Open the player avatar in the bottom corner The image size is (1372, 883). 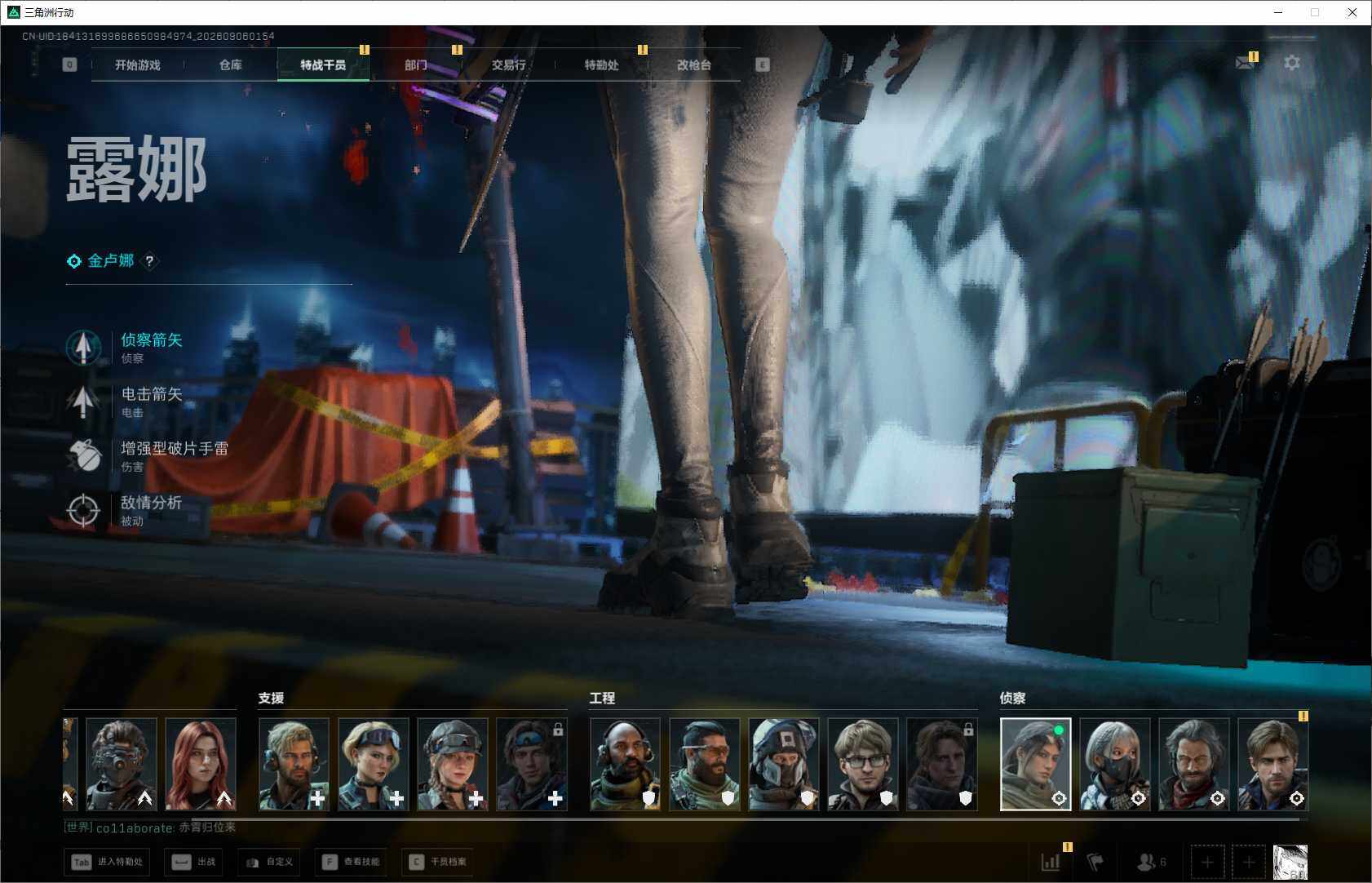point(1290,862)
